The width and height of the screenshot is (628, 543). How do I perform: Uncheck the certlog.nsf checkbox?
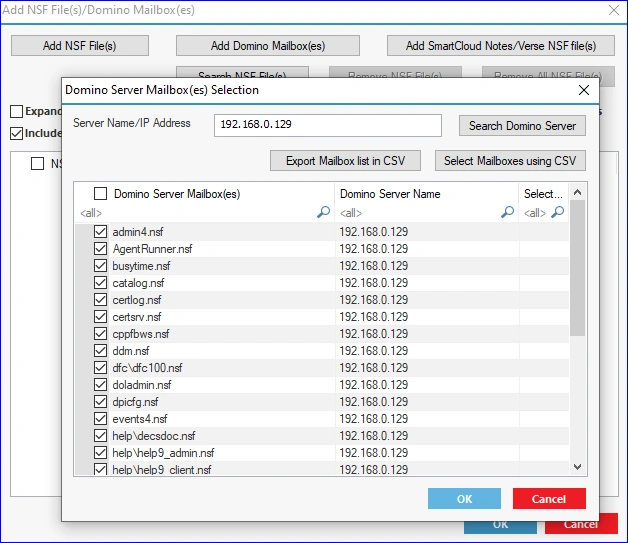click(x=101, y=300)
